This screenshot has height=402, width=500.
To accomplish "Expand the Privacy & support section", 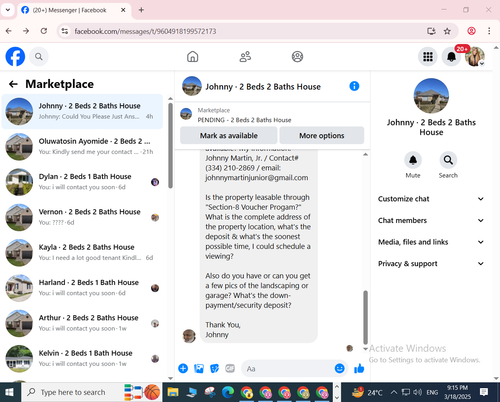I will click(431, 264).
